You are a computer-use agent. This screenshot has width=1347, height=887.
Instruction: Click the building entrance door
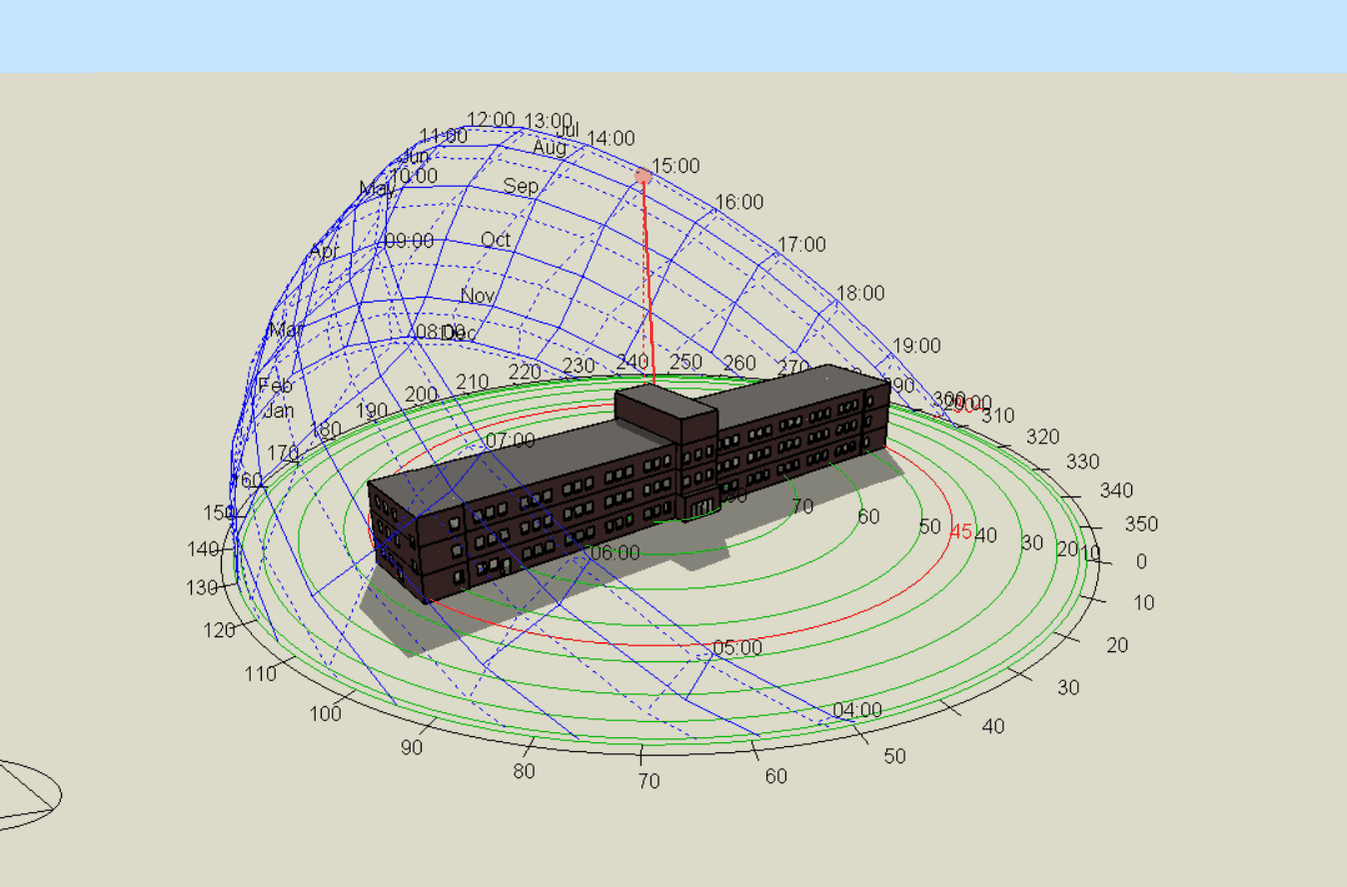(700, 507)
